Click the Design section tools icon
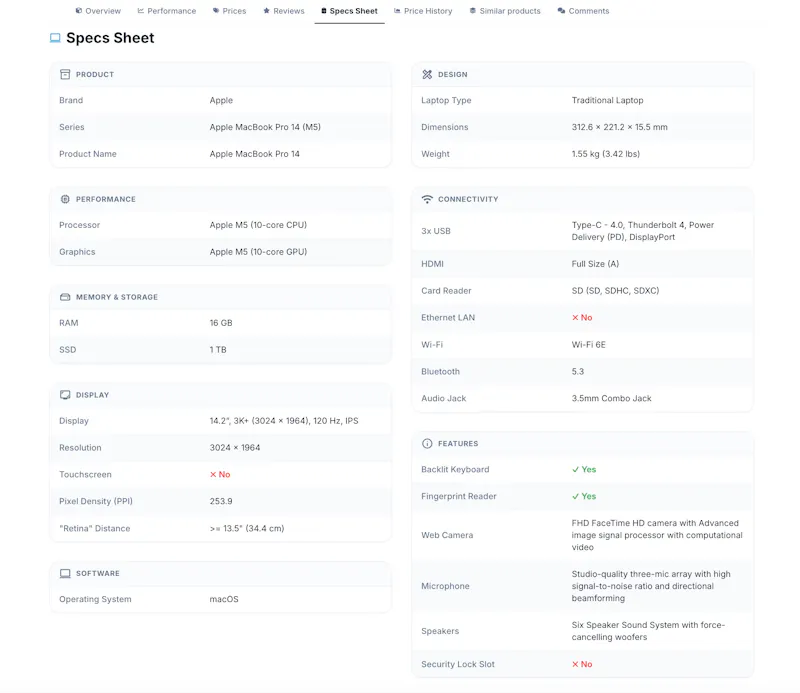 pos(427,75)
